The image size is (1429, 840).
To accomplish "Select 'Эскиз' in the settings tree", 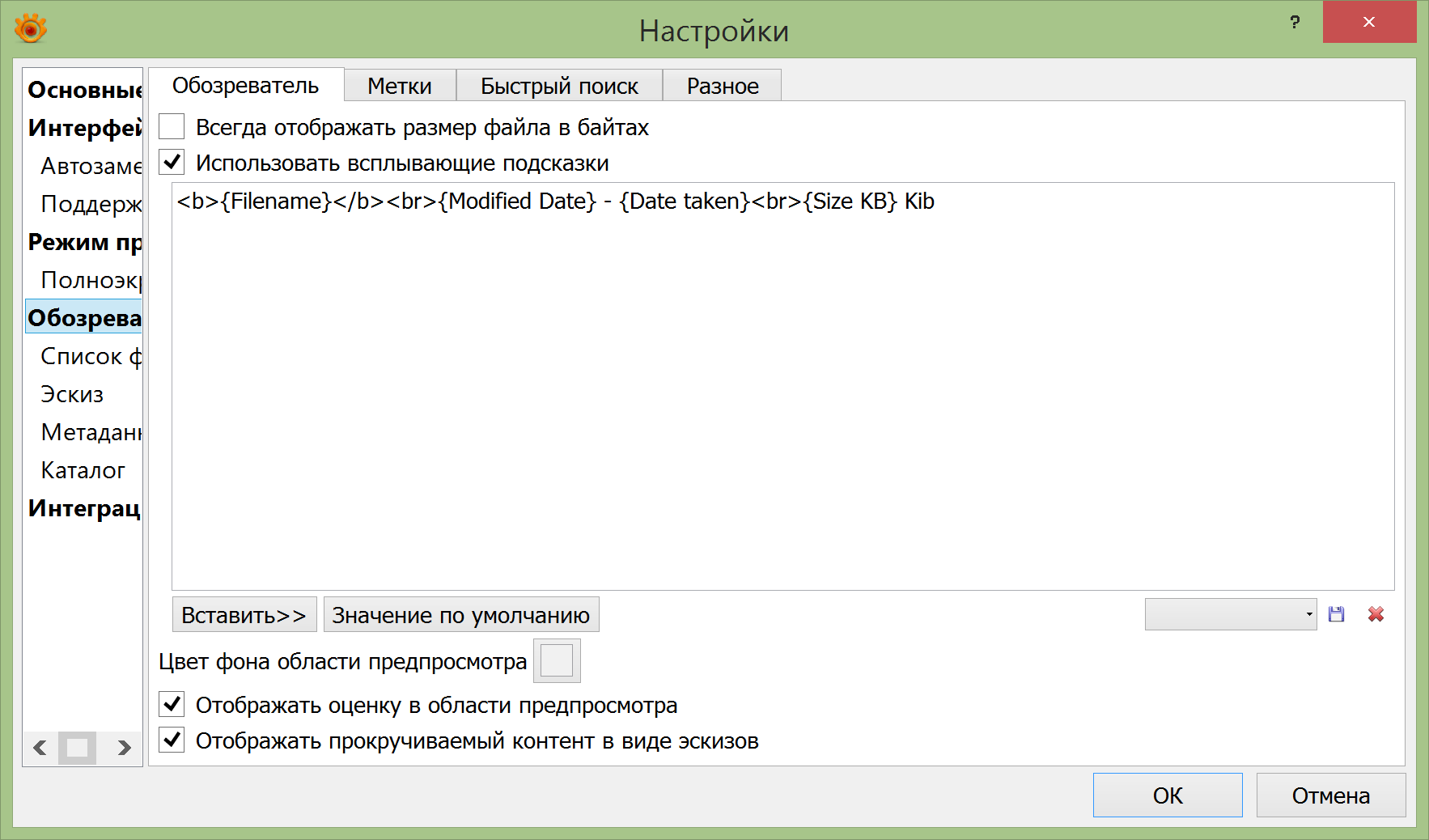I will (x=73, y=394).
